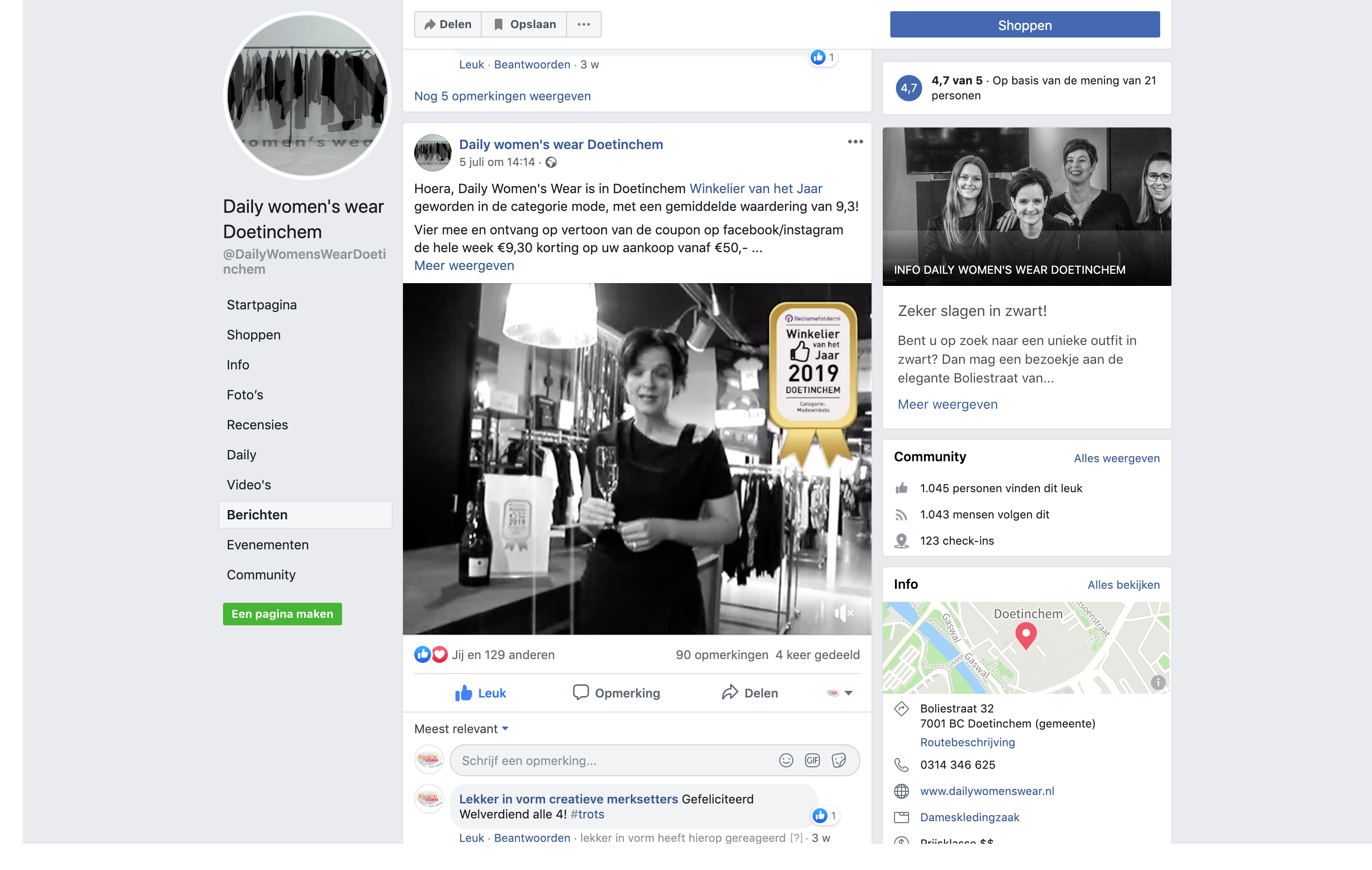
Task: Show Nog 5 opmerkingen weergeven
Action: (x=502, y=97)
